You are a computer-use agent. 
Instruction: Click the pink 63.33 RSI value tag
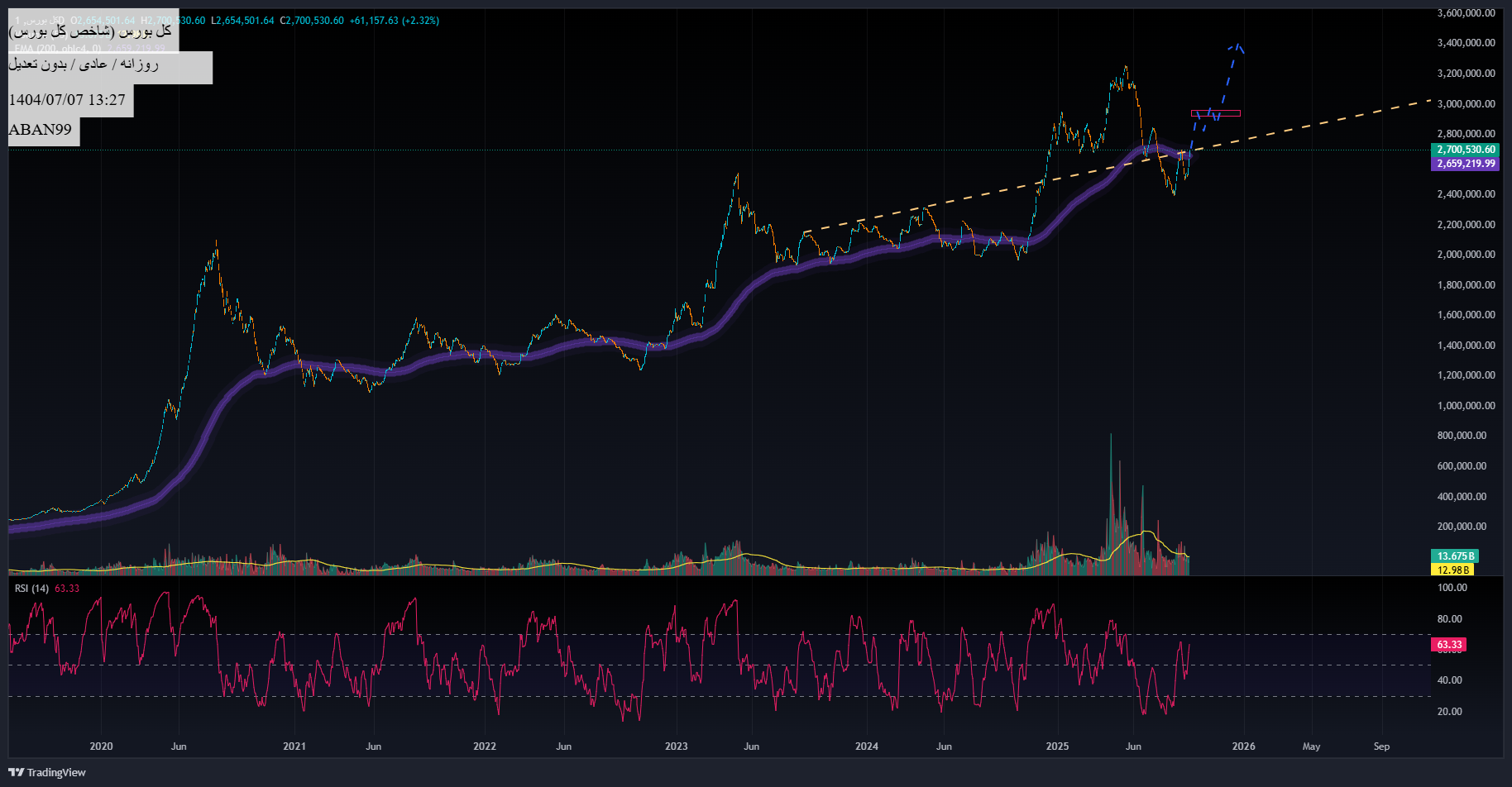[x=1448, y=645]
